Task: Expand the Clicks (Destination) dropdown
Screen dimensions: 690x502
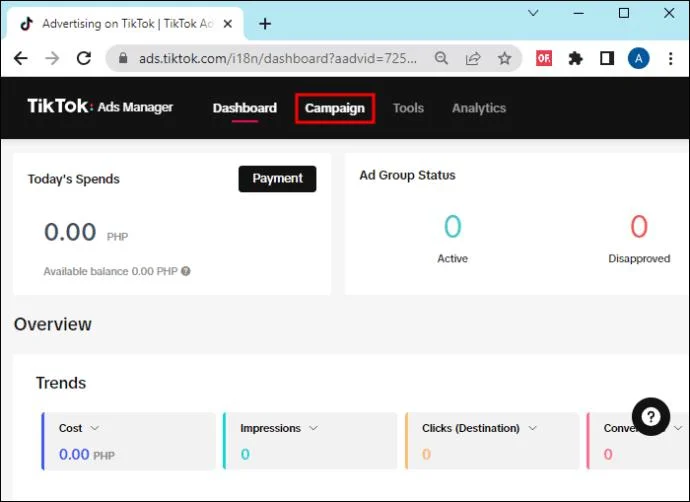Action: pyautogui.click(x=532, y=428)
